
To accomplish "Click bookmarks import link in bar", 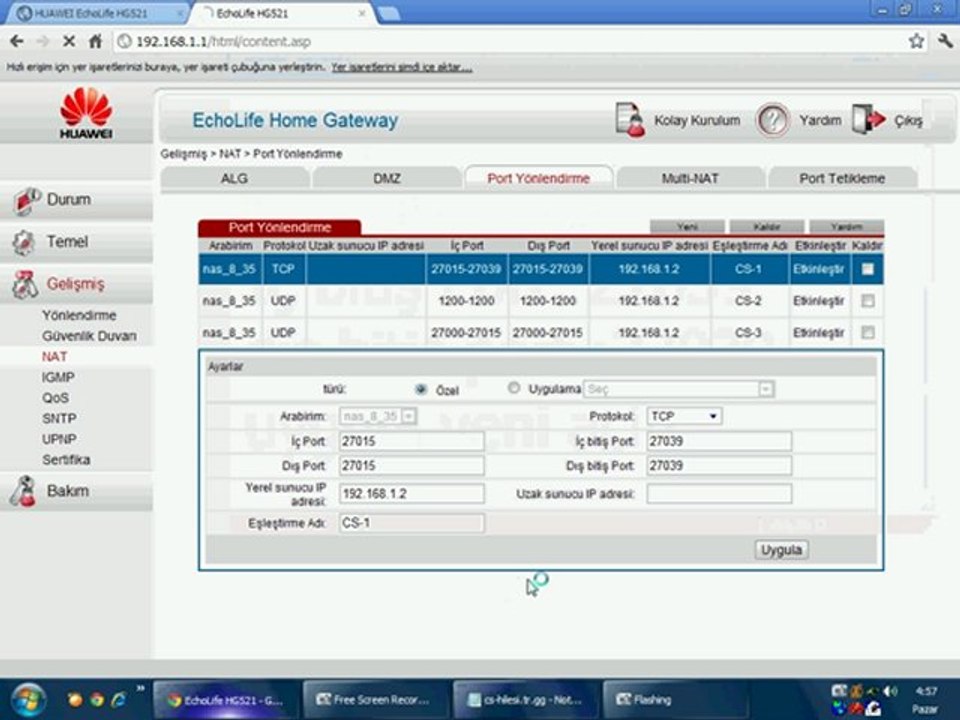I will coord(402,67).
